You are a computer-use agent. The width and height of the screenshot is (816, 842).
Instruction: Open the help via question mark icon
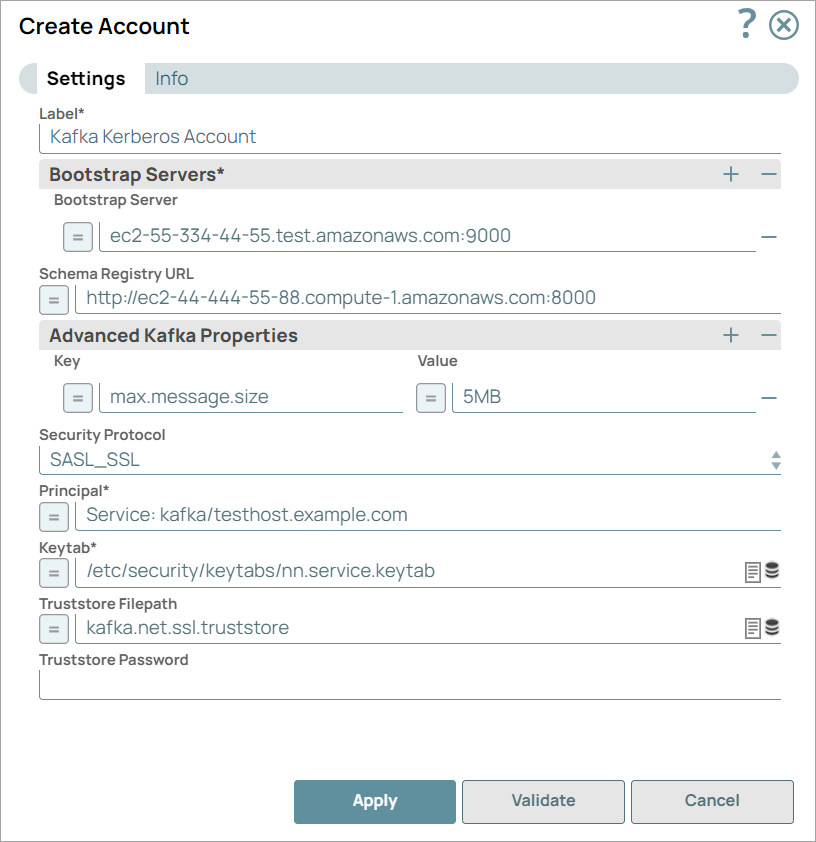[745, 26]
